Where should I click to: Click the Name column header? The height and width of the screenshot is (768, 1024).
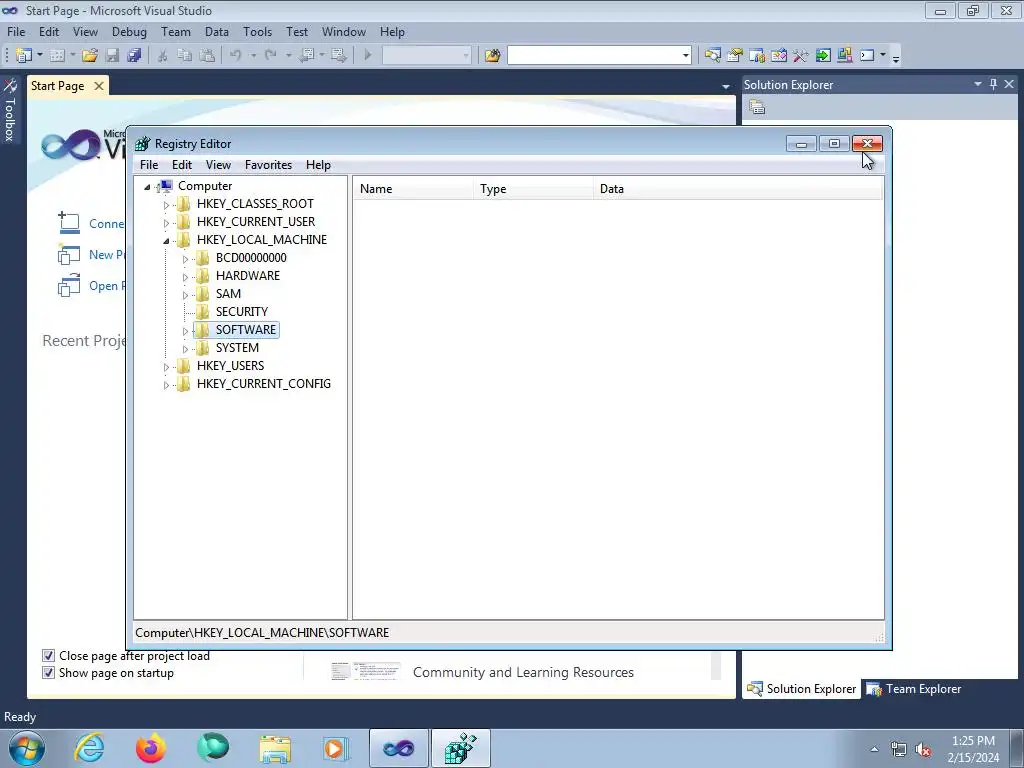pos(413,189)
